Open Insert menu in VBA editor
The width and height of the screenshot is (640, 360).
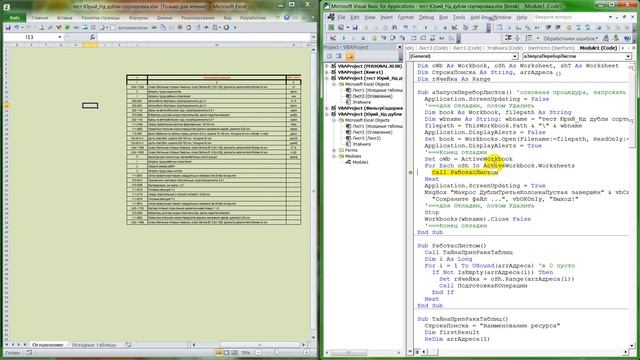click(387, 17)
